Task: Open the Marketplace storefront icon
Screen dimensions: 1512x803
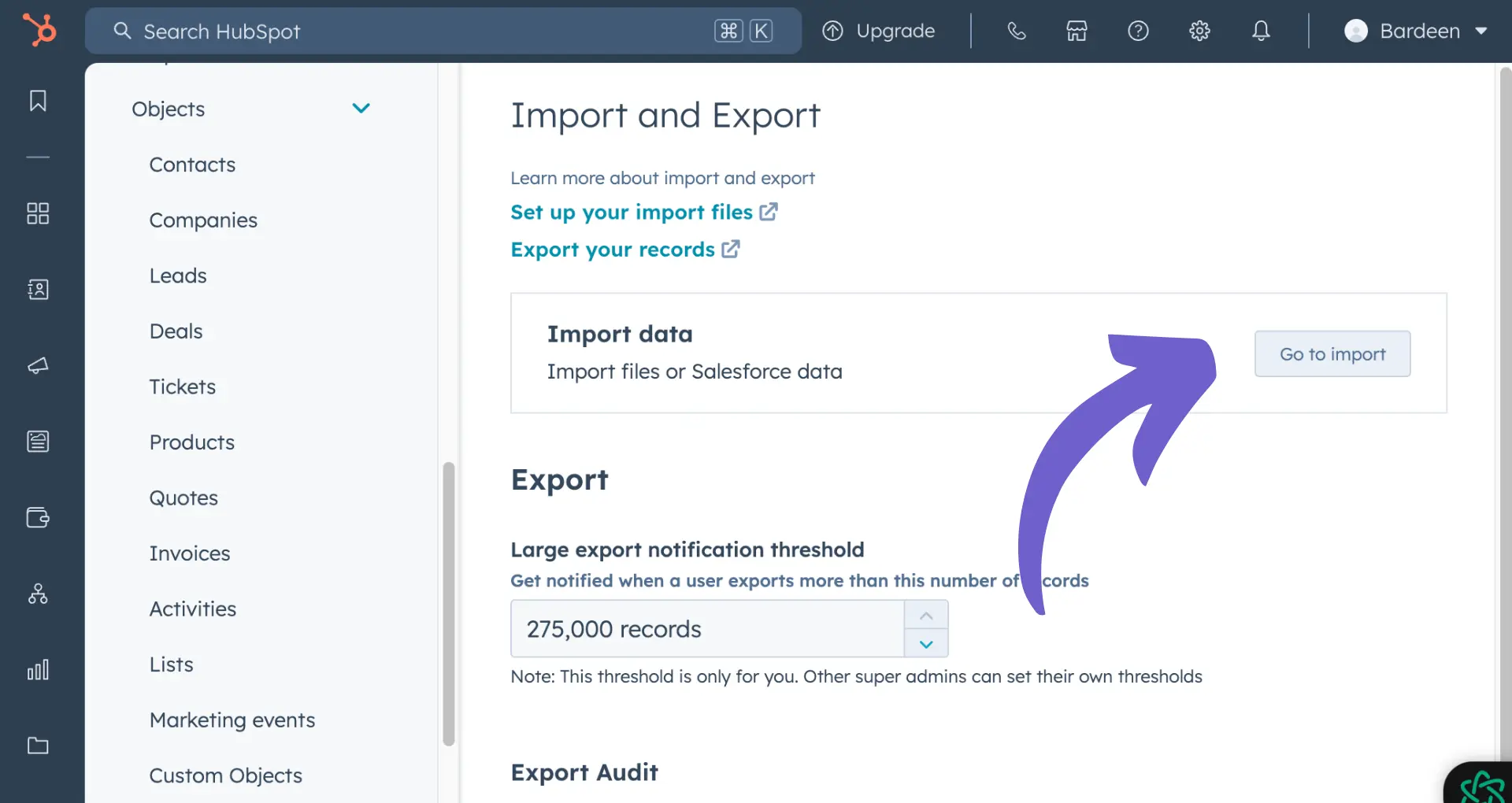Action: 1077,31
